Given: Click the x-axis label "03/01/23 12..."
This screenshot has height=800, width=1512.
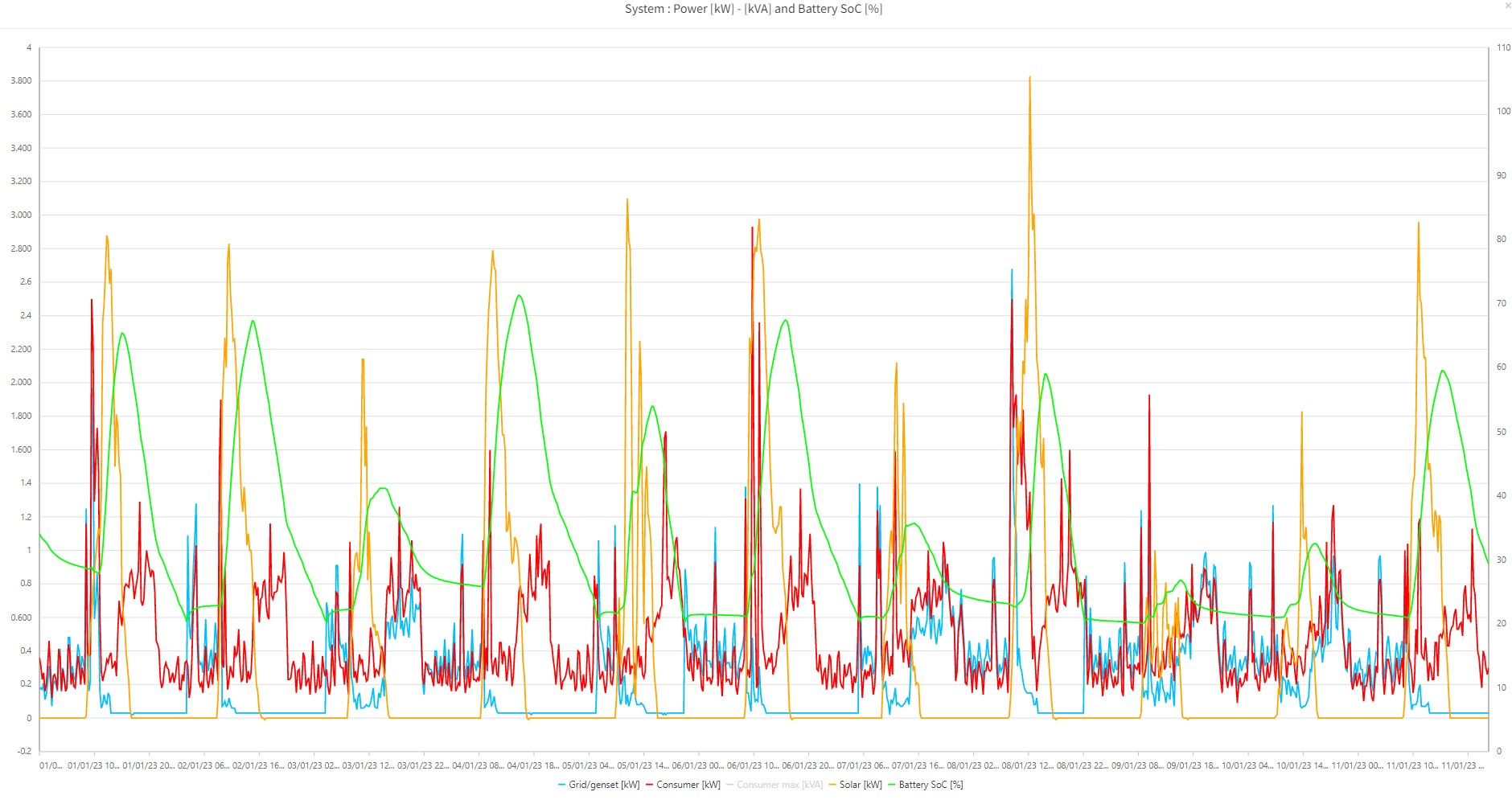Looking at the screenshot, I should tap(368, 765).
